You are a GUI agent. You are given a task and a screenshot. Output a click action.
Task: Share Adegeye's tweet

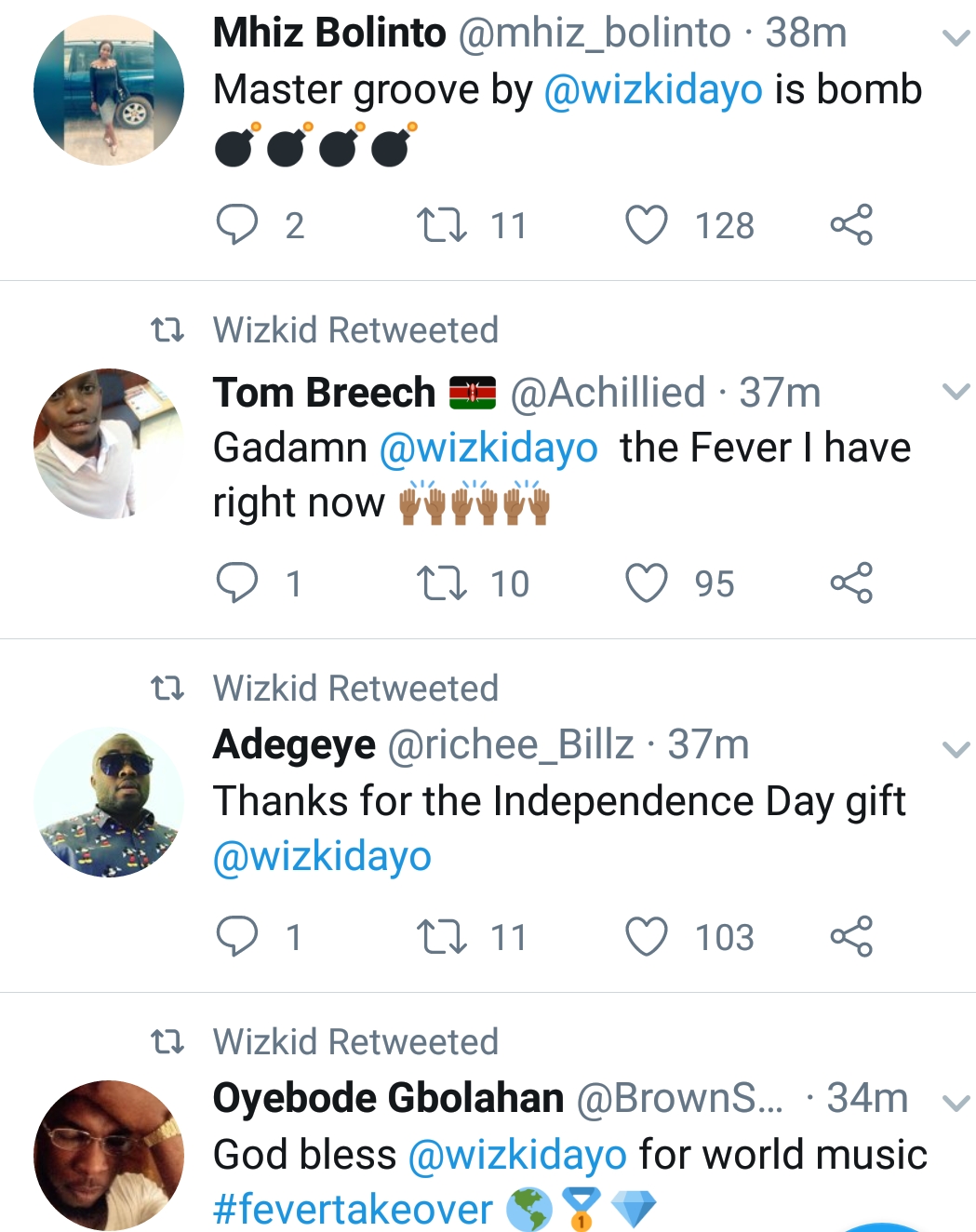[851, 937]
